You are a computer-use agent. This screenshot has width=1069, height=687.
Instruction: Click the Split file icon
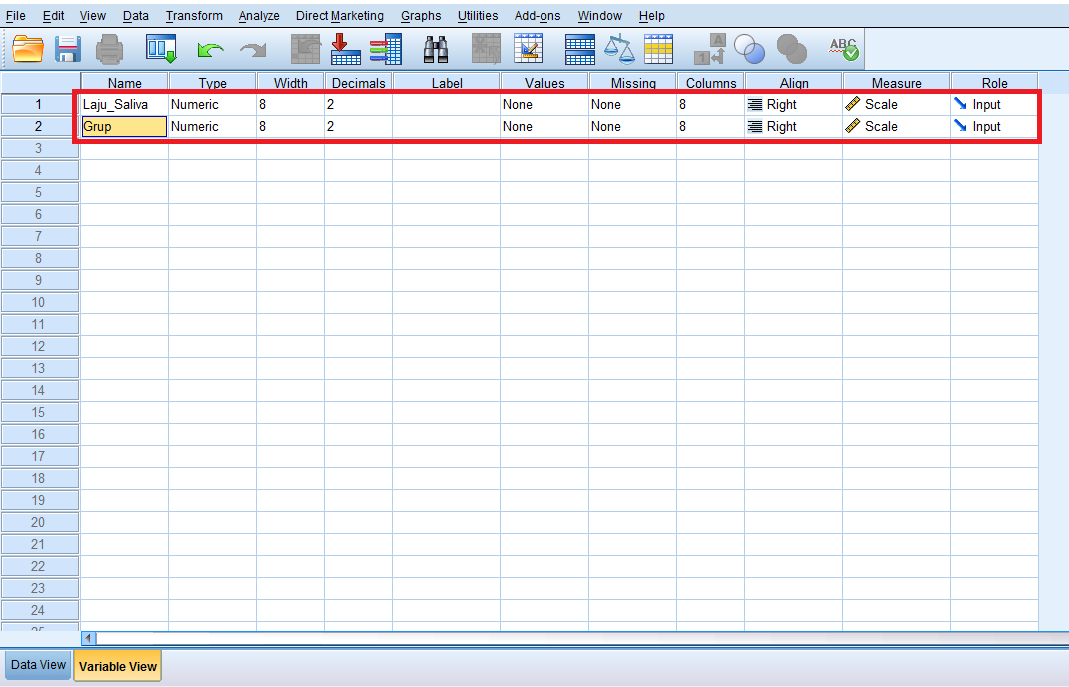(580, 48)
